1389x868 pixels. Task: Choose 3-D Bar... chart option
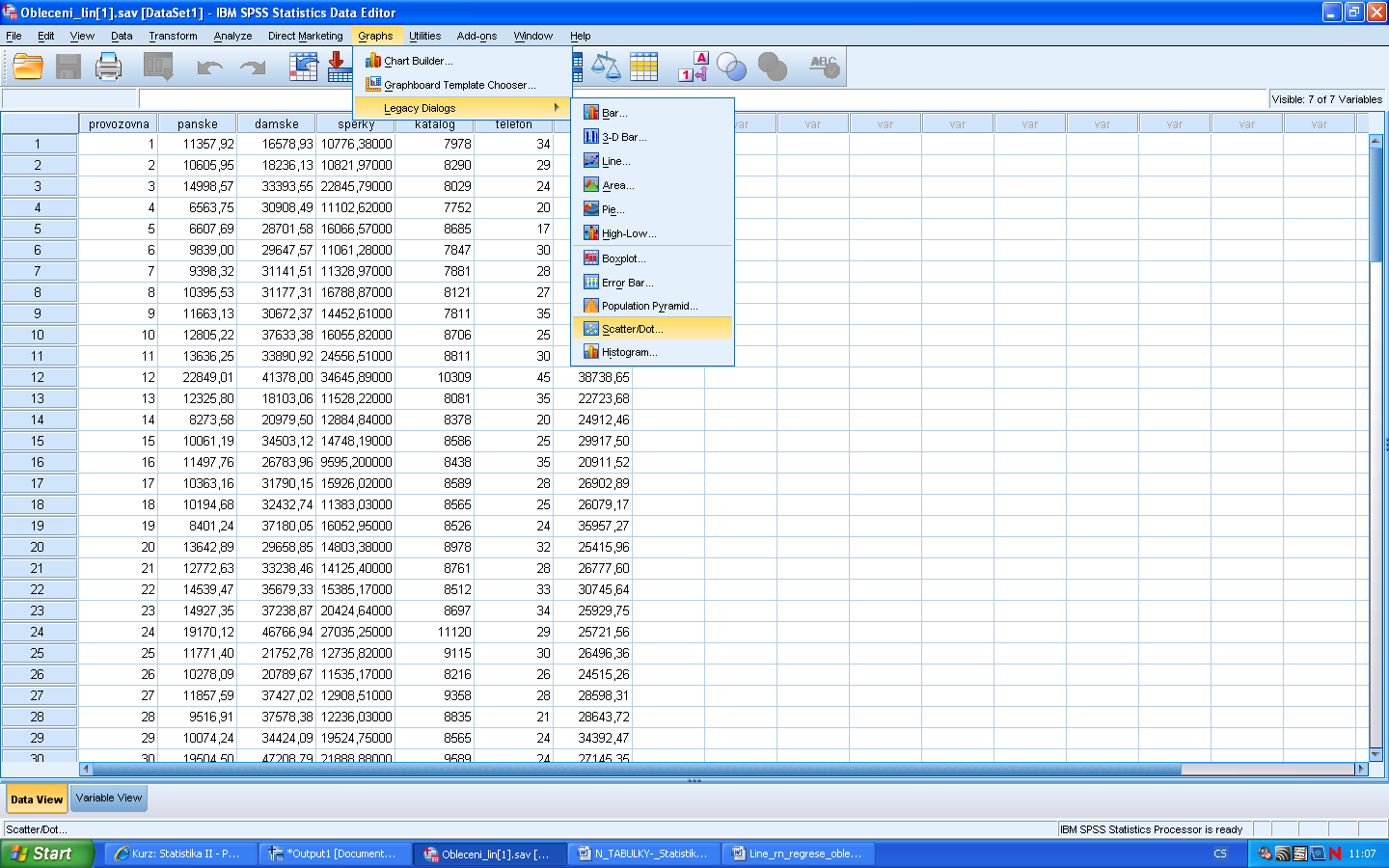click(652, 137)
